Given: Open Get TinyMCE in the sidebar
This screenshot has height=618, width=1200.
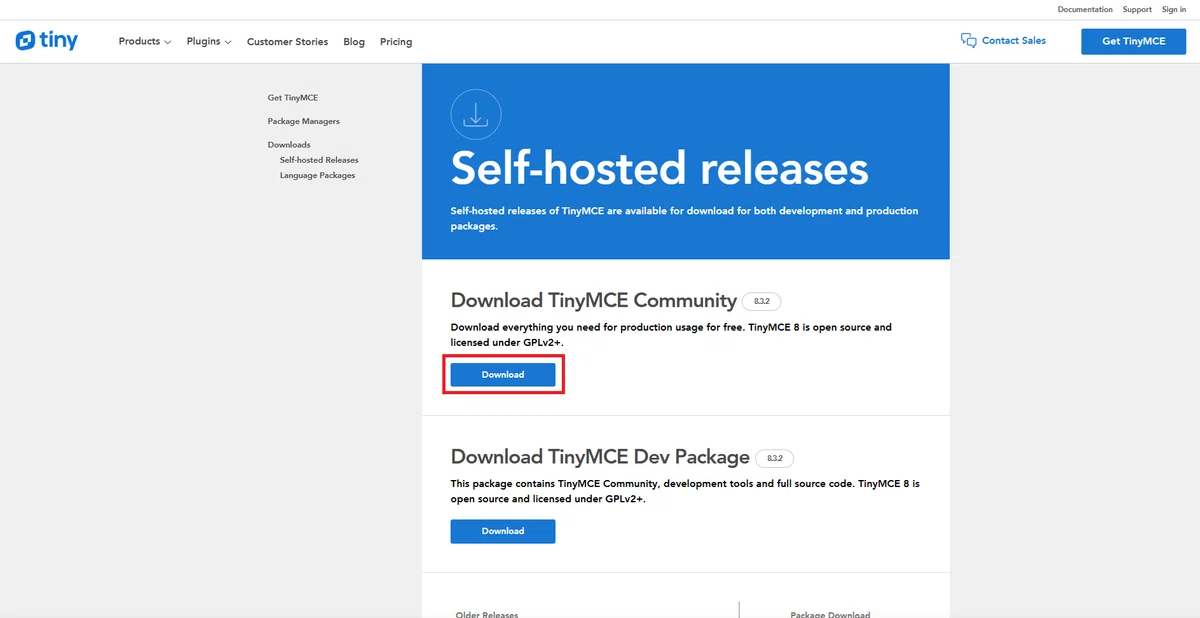Looking at the screenshot, I should [x=293, y=98].
